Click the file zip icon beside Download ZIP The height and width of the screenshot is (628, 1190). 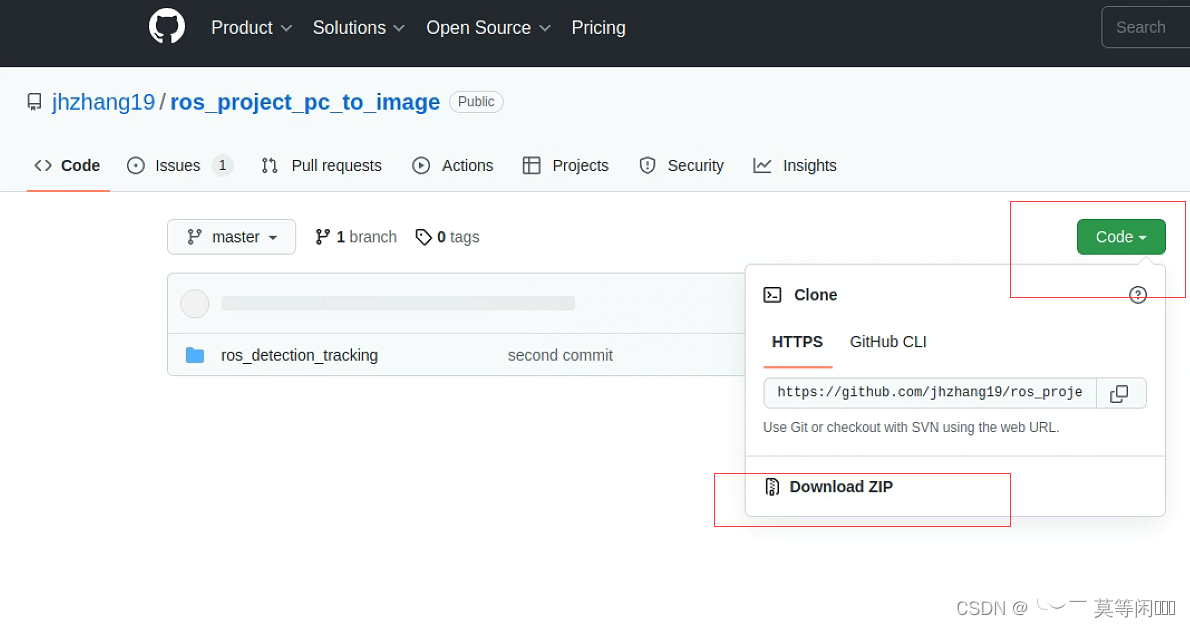772,487
